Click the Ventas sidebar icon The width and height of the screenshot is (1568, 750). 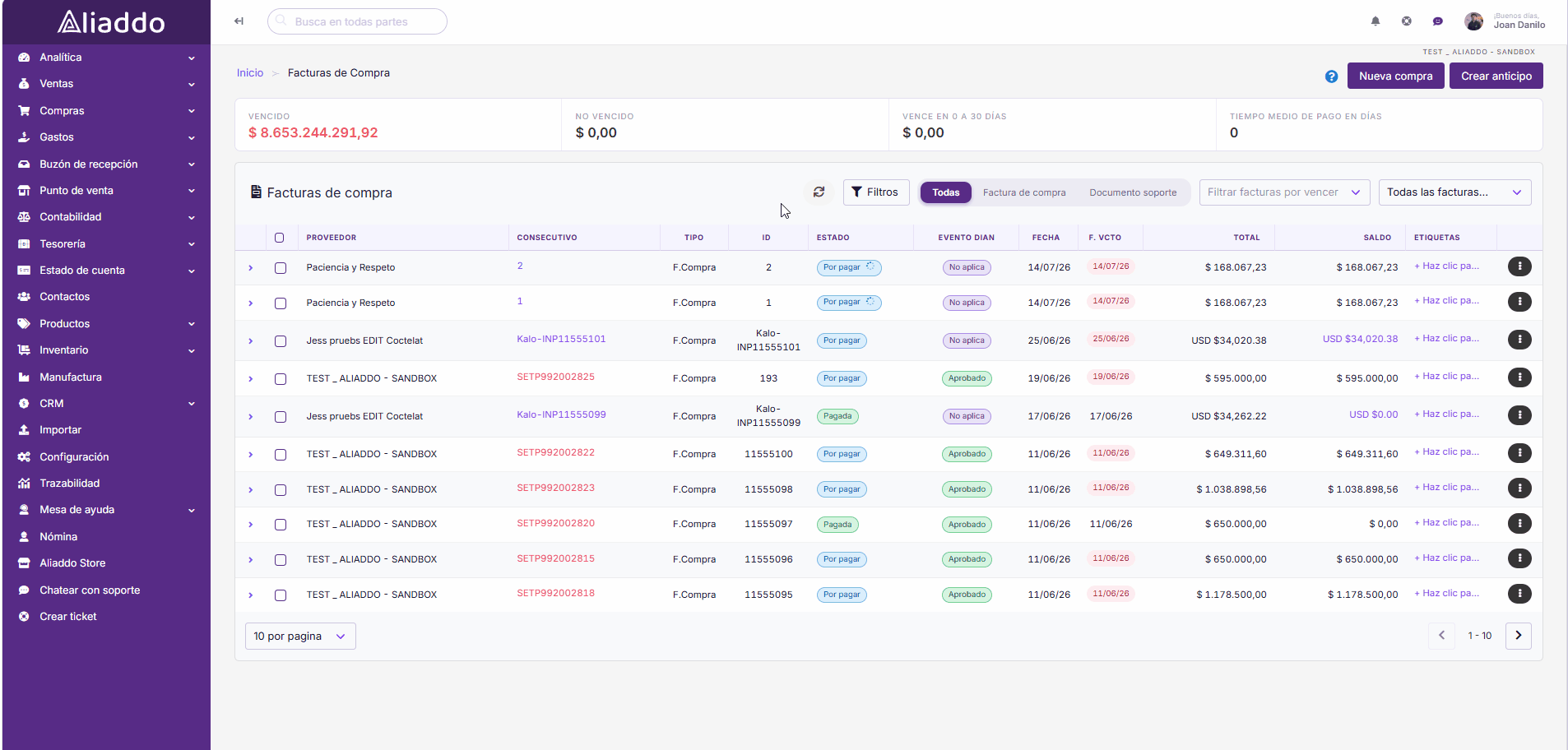click(24, 84)
